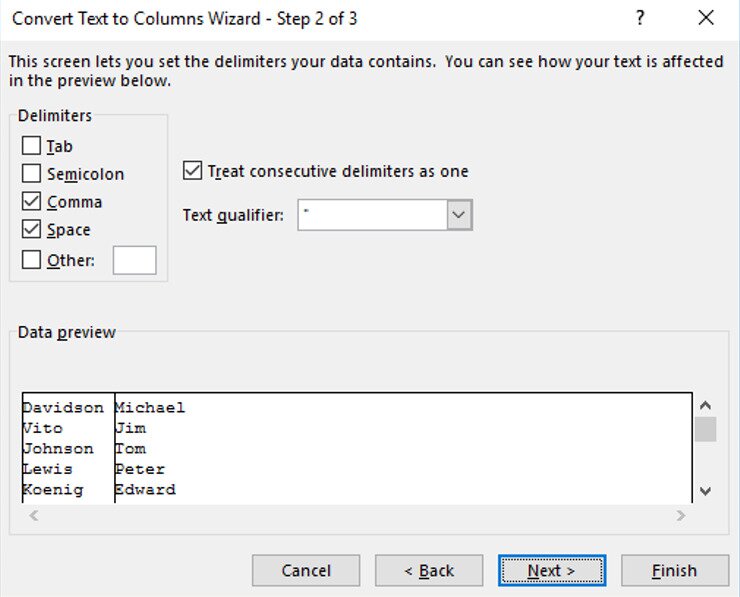Click the Other delimiter text box

134,260
